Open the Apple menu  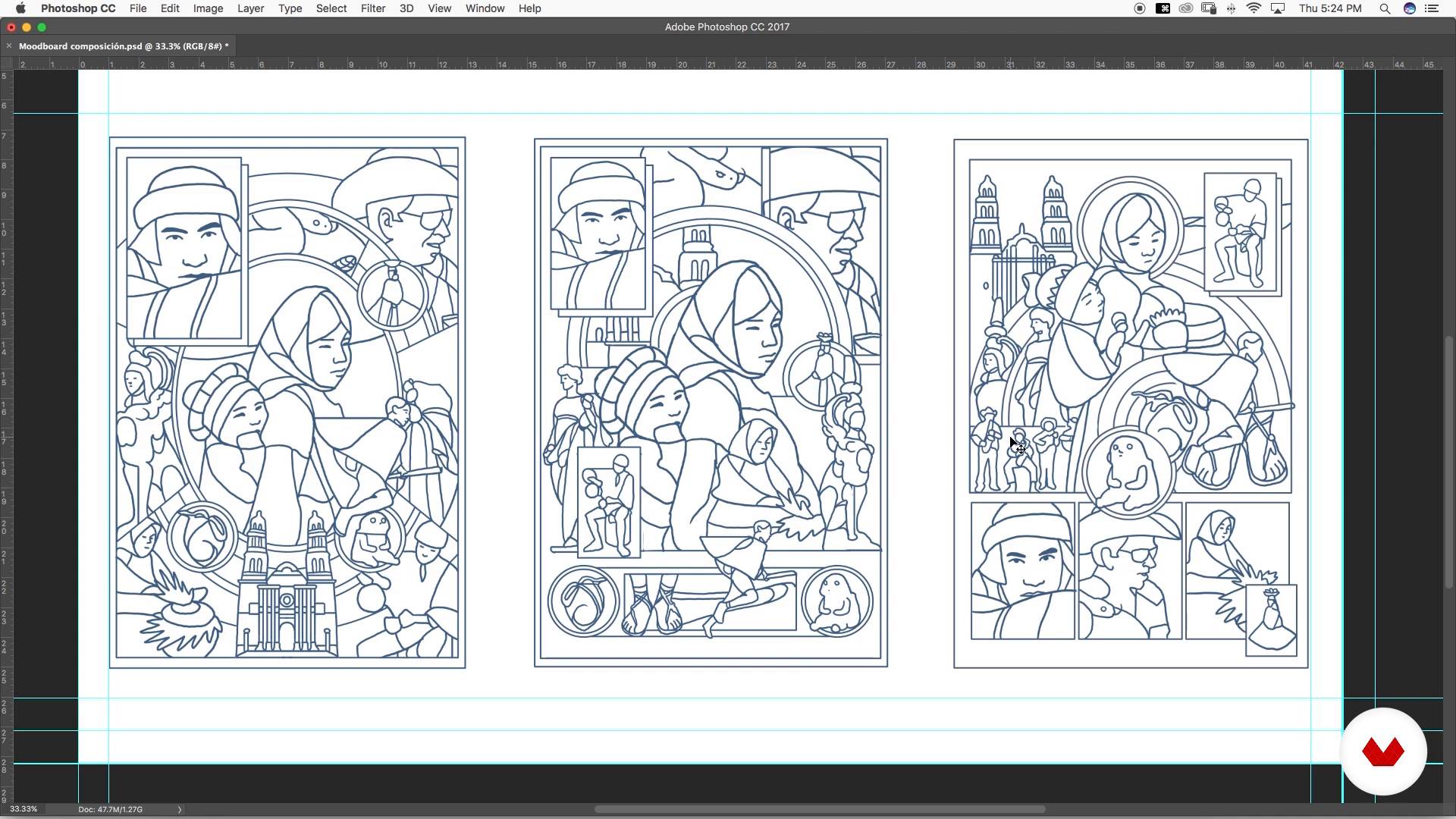click(x=20, y=8)
